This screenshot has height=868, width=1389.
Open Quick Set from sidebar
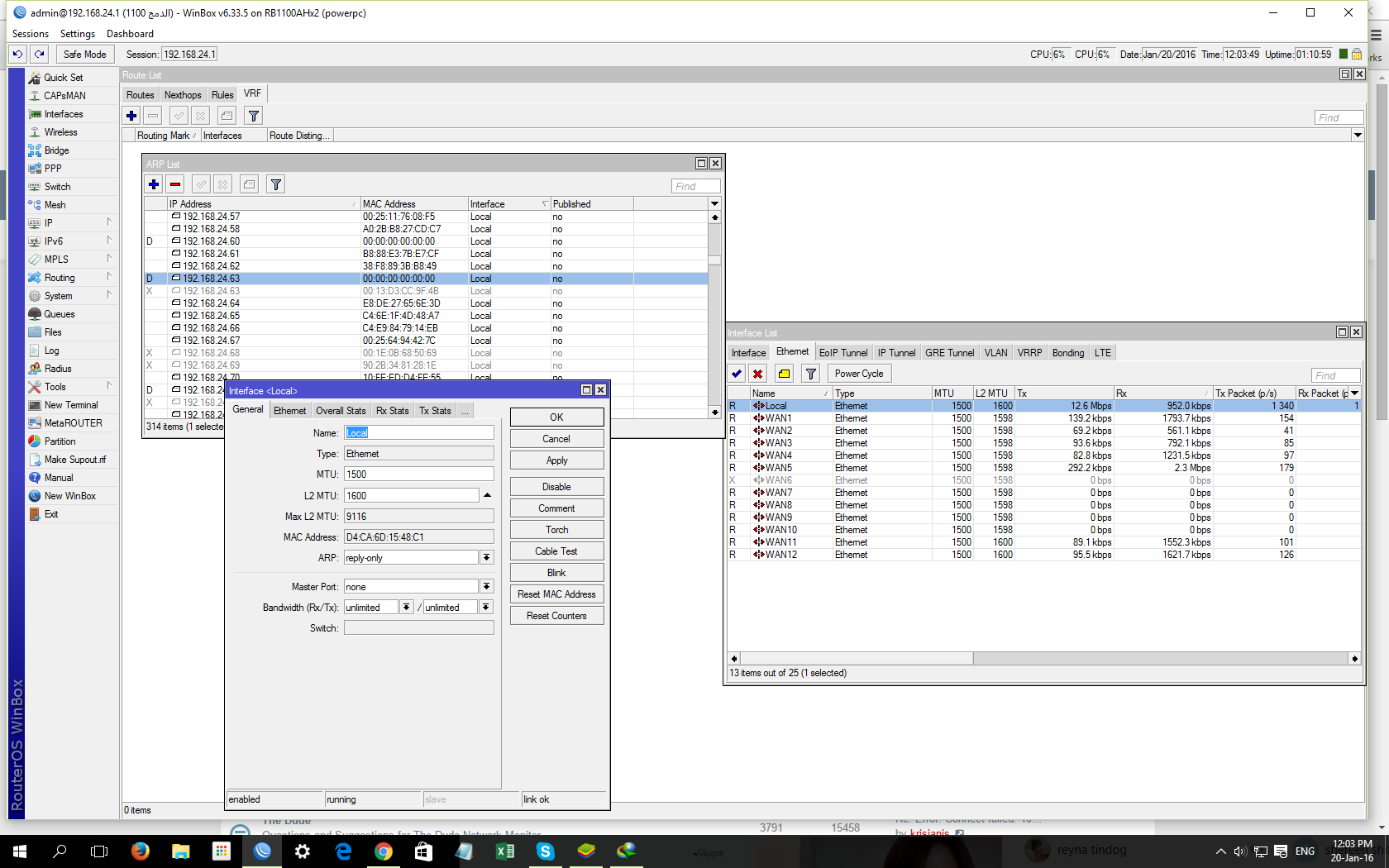[x=64, y=78]
